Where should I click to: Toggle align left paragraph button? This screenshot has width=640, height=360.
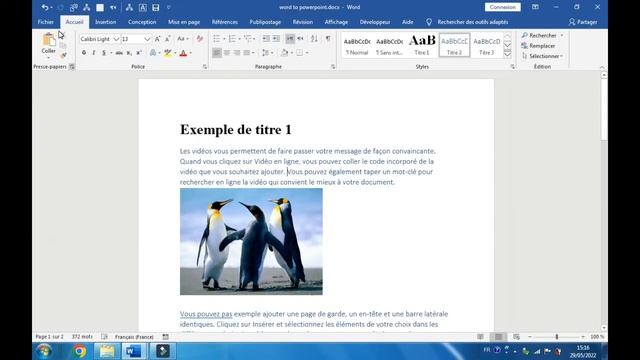pyautogui.click(x=217, y=53)
